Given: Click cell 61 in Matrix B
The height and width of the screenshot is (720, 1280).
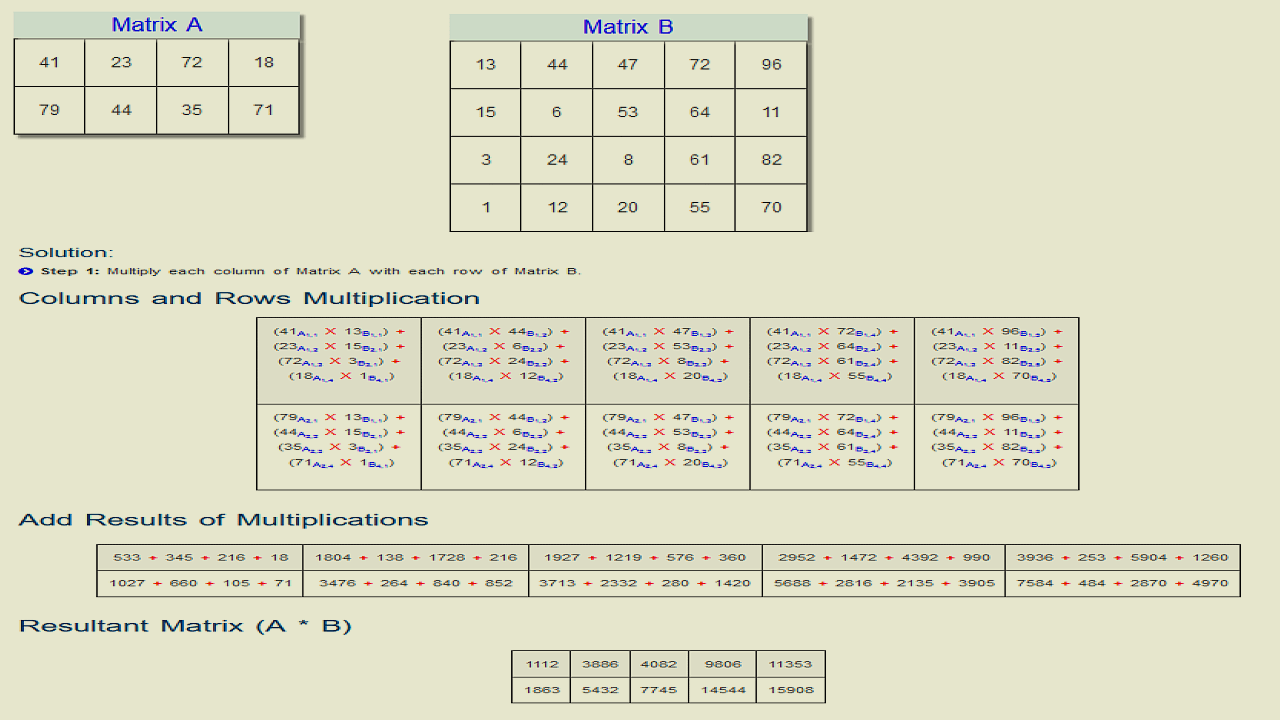Looking at the screenshot, I should (x=700, y=160).
